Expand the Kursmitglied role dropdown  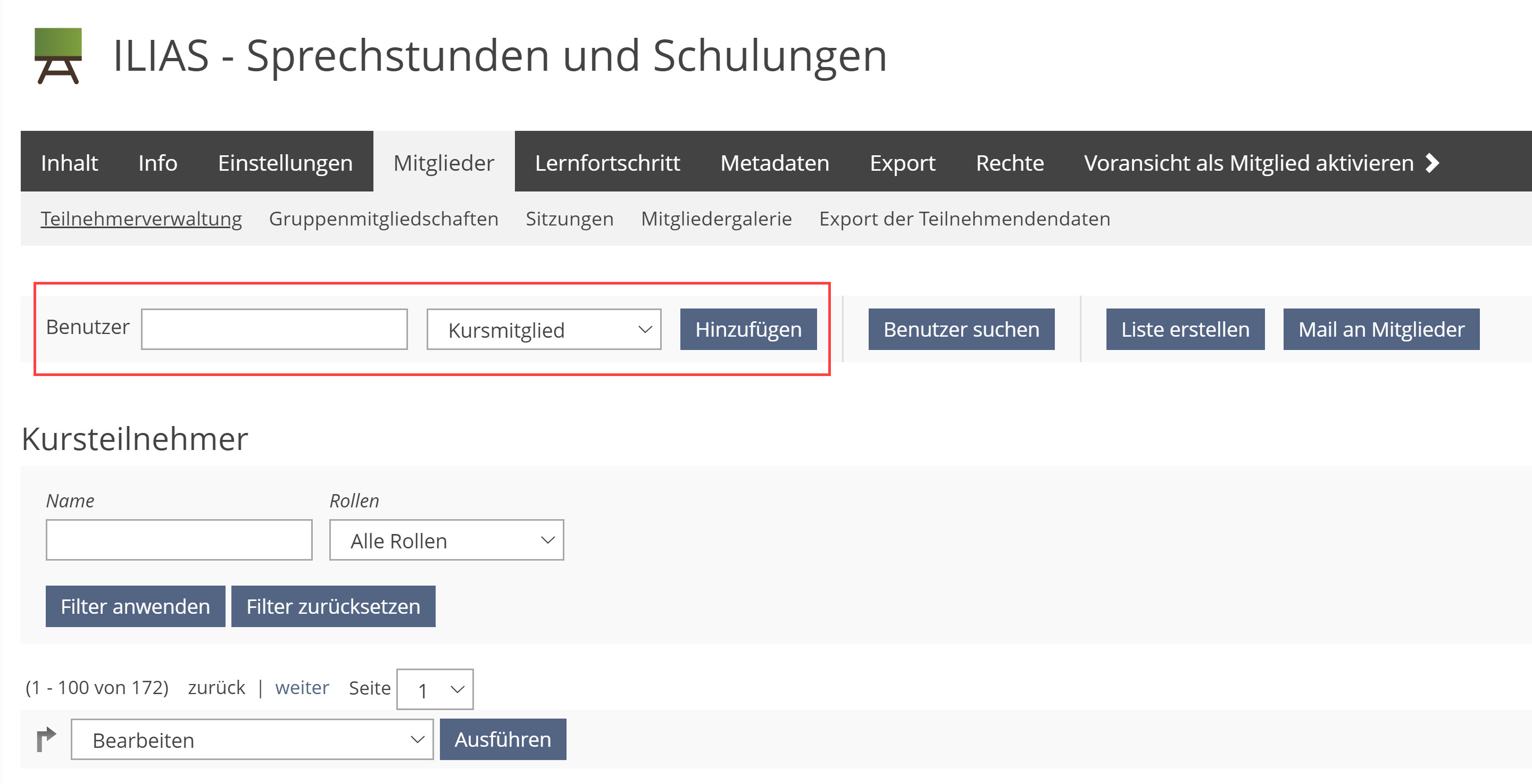[542, 328]
